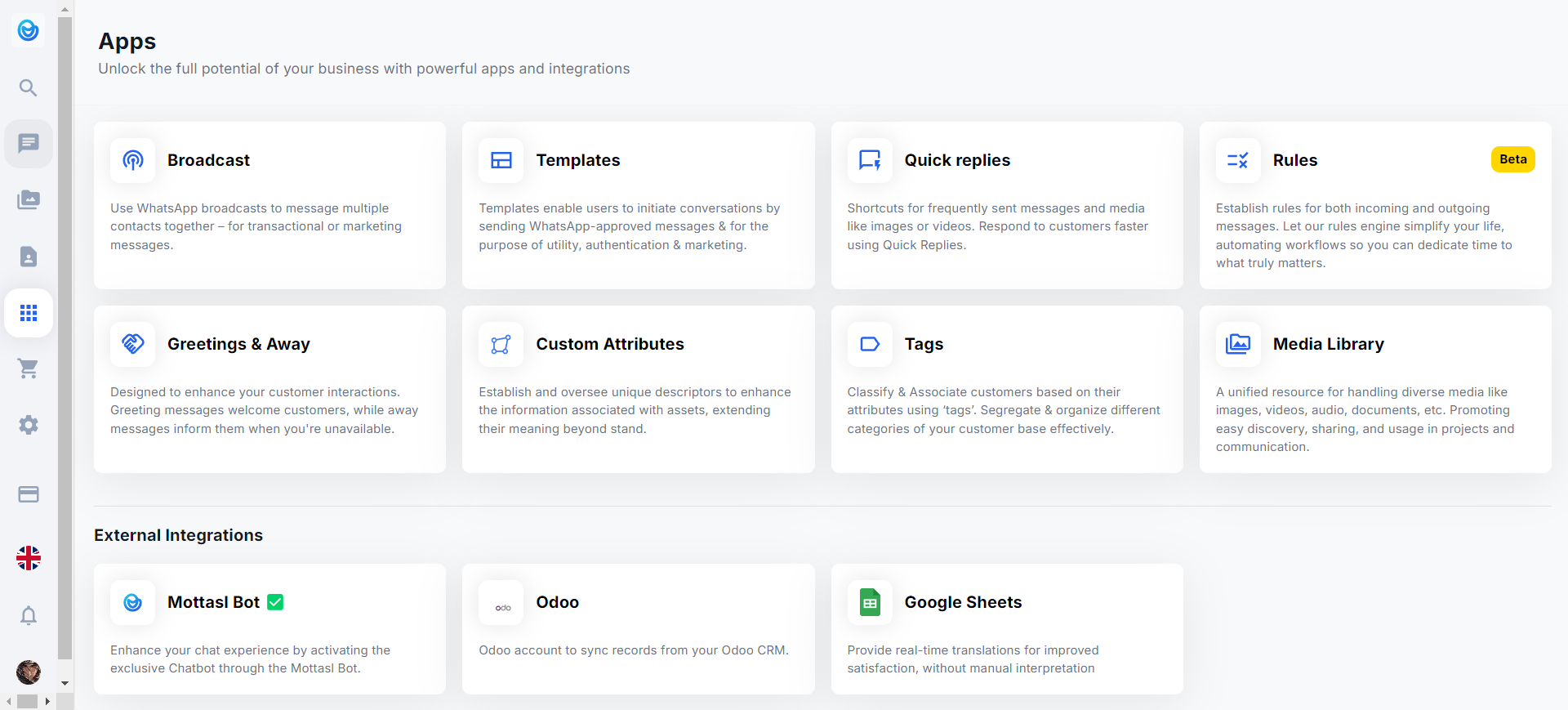Viewport: 1568px width, 710px height.
Task: Open the user profile avatar
Action: point(29,672)
